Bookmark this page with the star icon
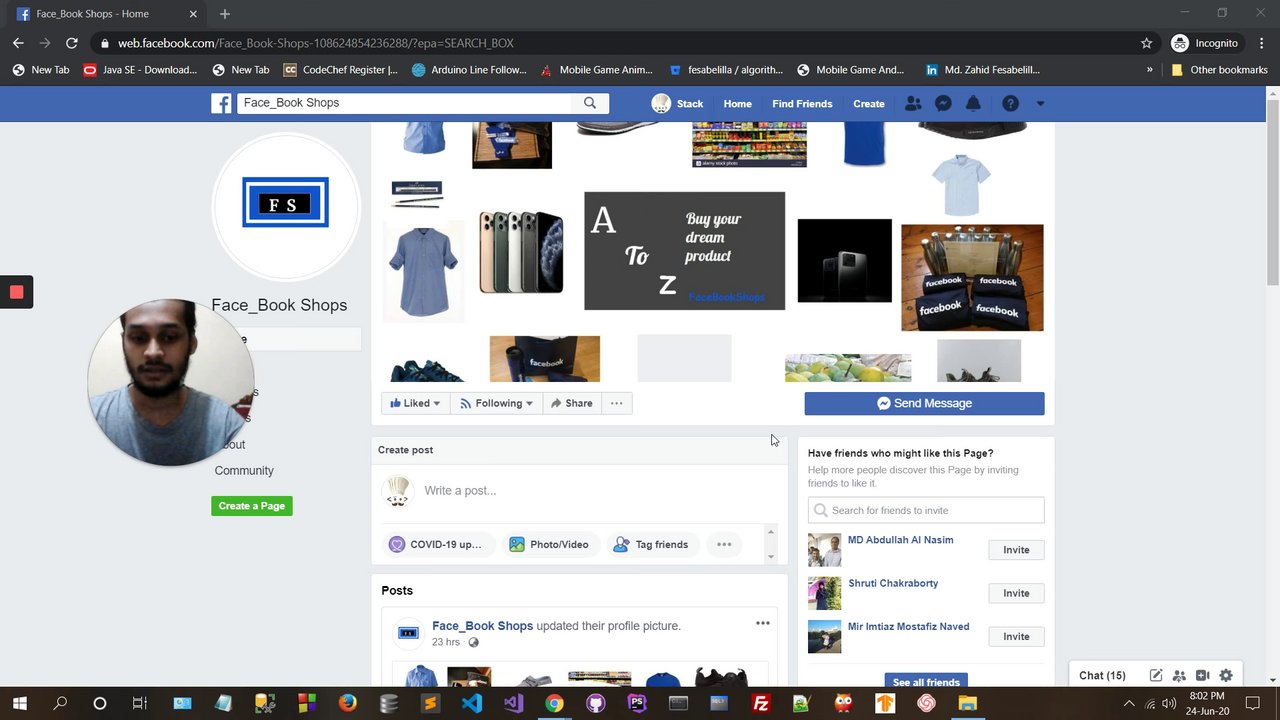 tap(1146, 43)
